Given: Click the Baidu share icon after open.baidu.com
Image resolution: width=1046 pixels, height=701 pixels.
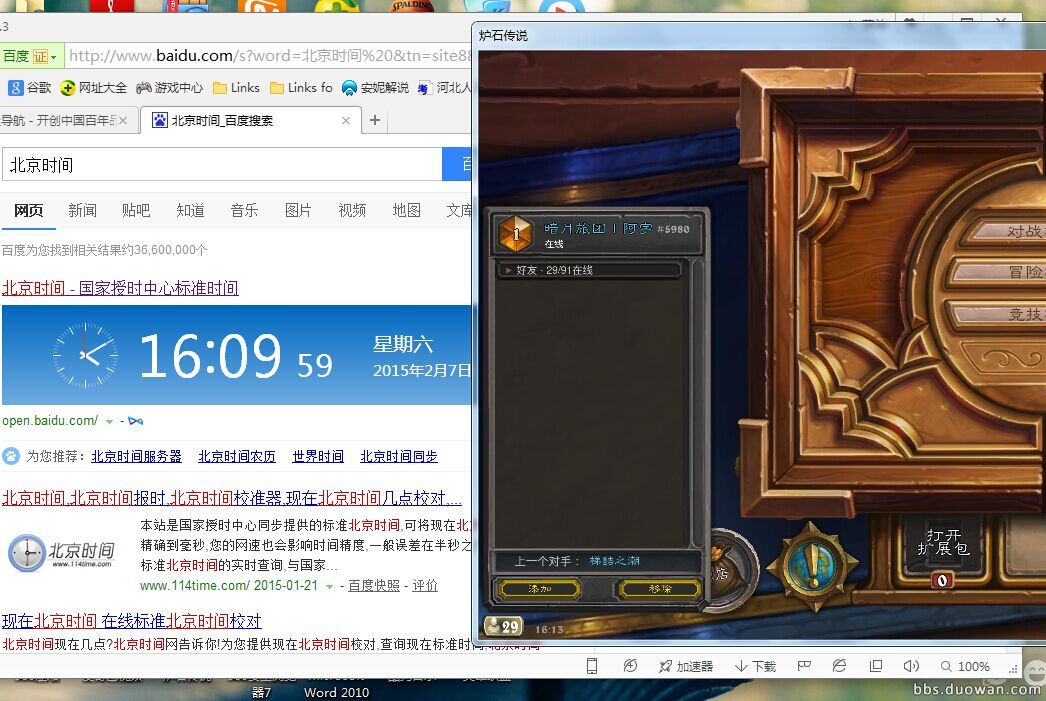Looking at the screenshot, I should coord(135,421).
